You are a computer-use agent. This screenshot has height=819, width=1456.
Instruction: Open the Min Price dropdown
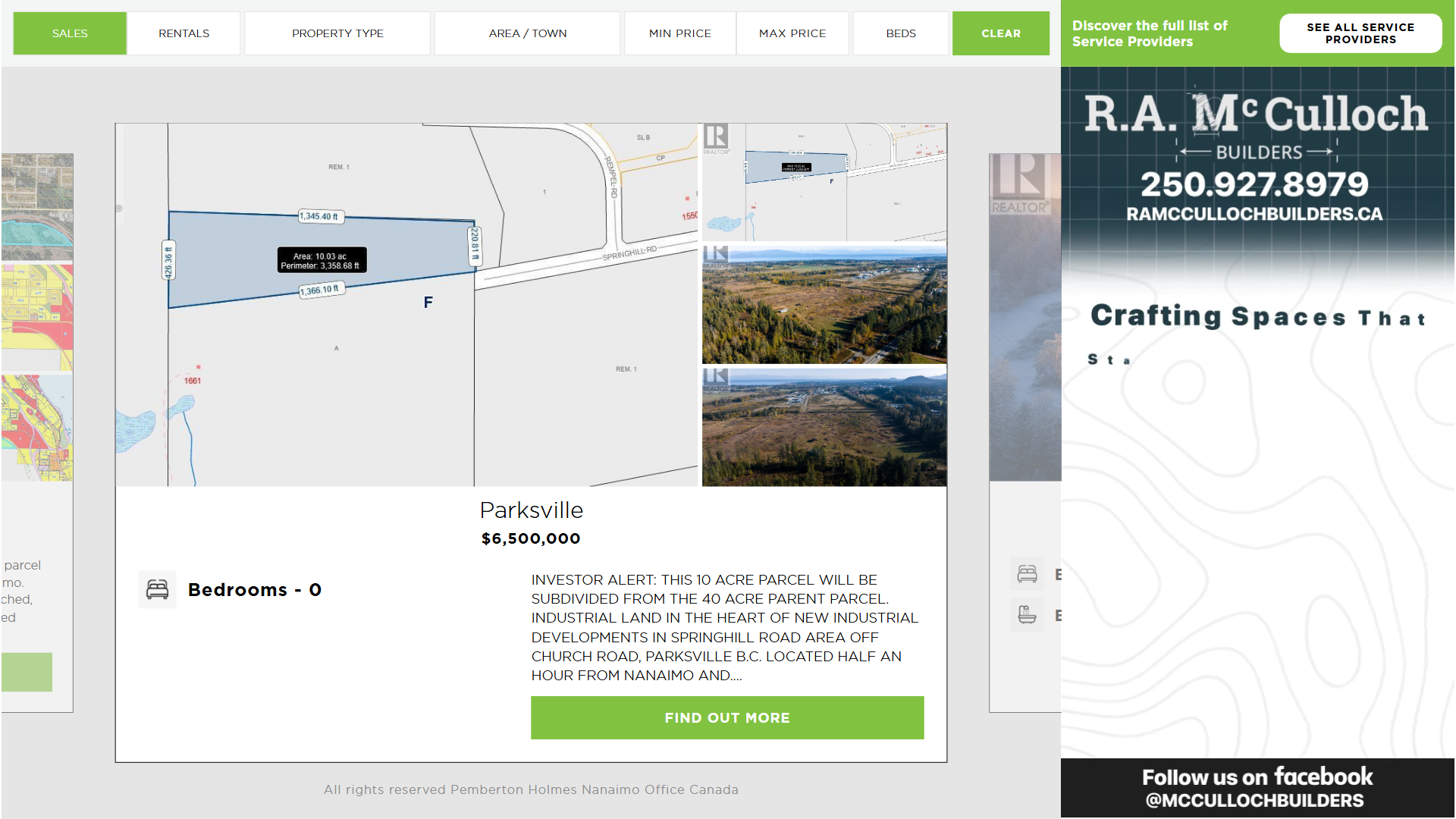pos(680,33)
